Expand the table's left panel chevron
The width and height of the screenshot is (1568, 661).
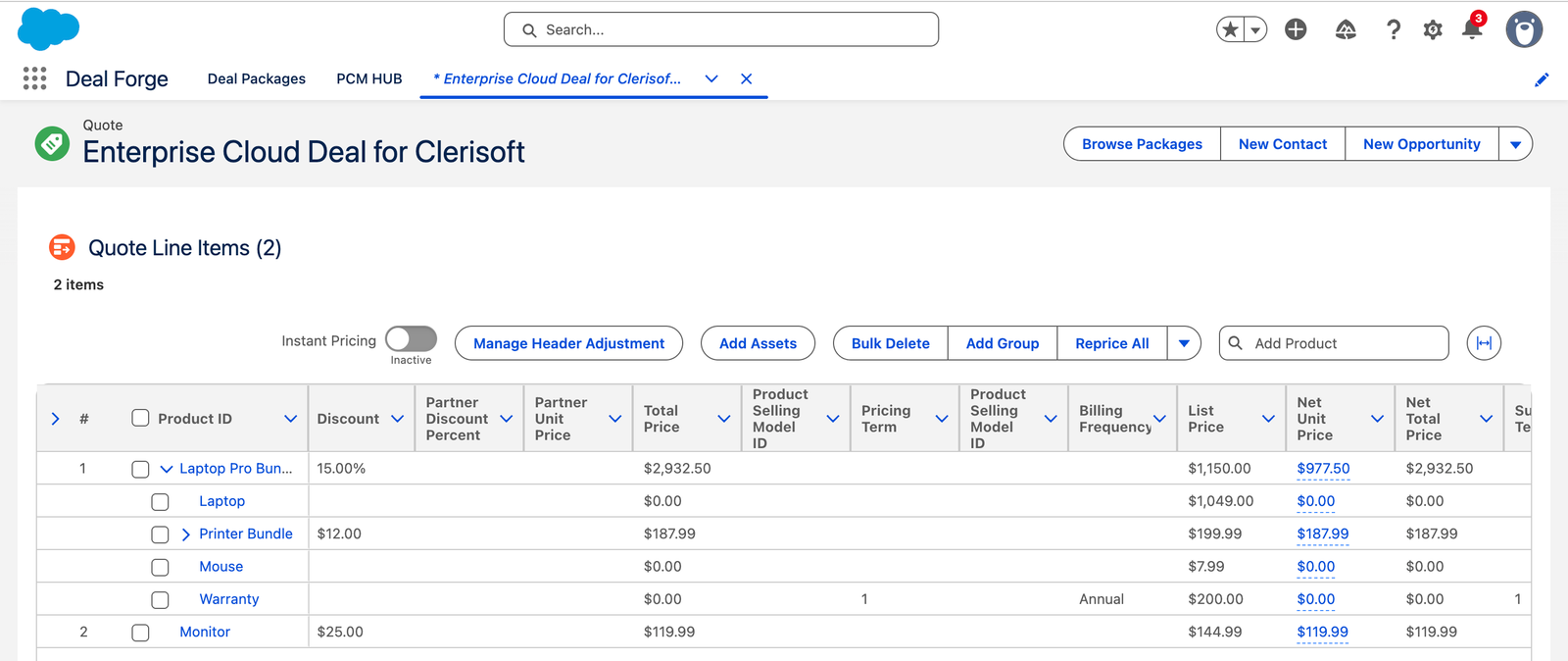click(x=56, y=419)
